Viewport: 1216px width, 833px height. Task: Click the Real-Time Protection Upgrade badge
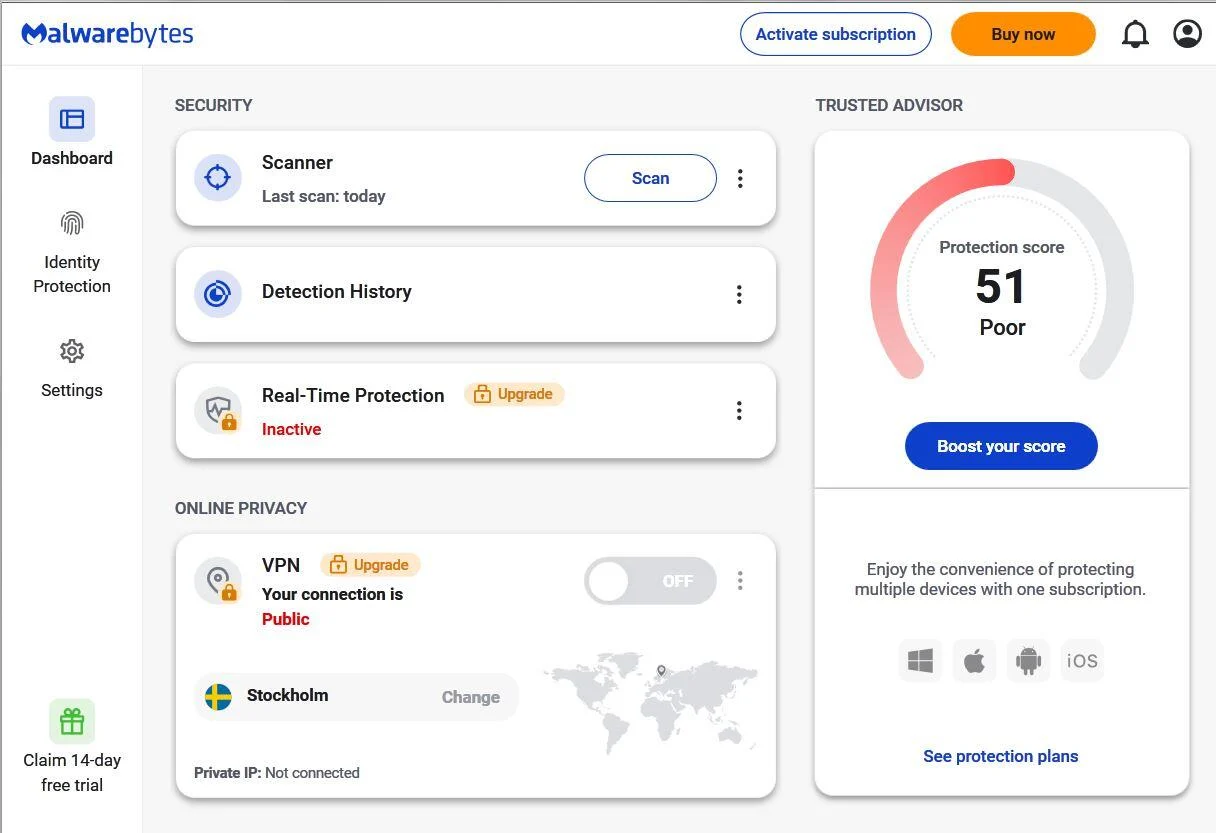tap(514, 394)
